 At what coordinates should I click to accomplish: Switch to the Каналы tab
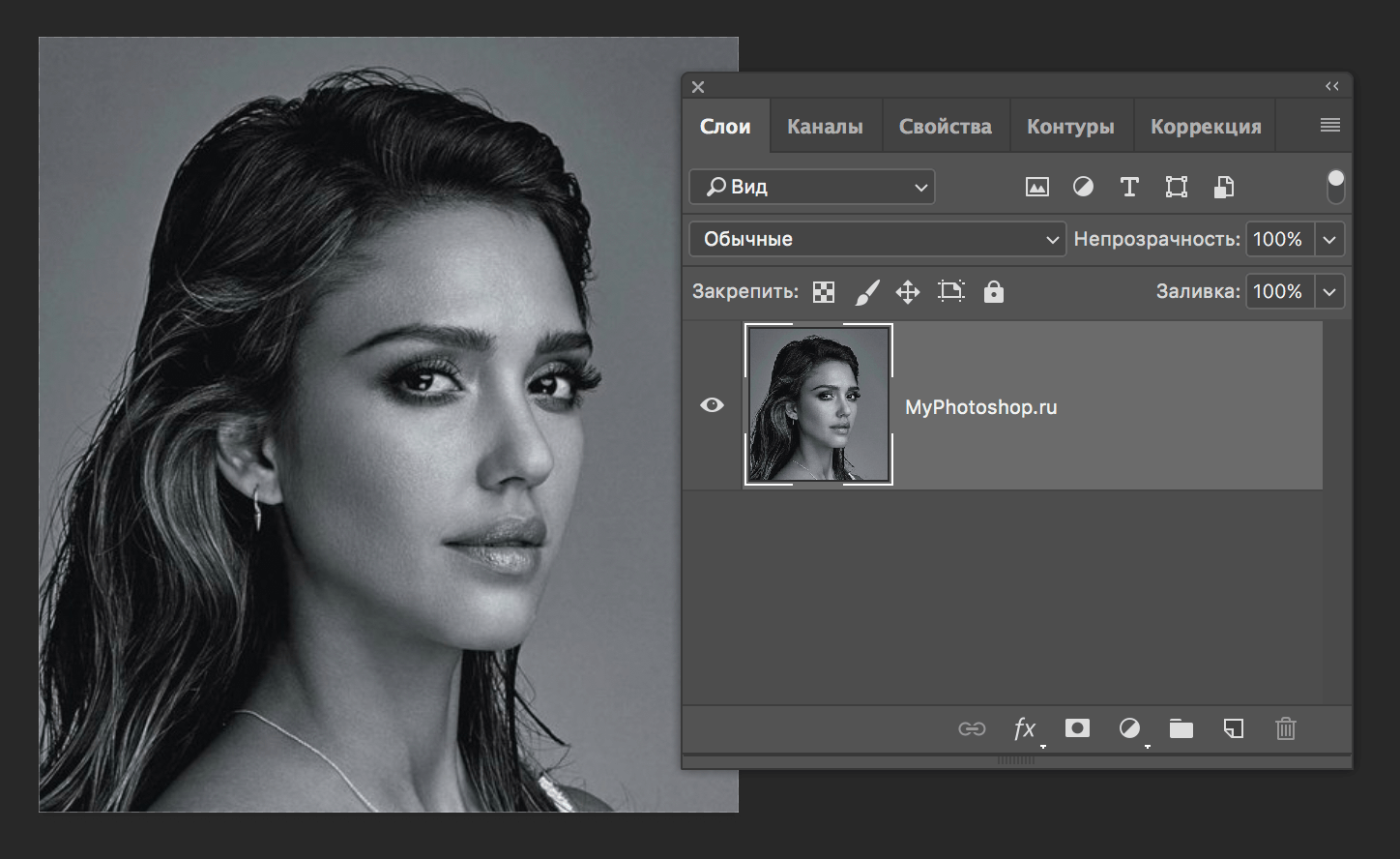coord(825,125)
